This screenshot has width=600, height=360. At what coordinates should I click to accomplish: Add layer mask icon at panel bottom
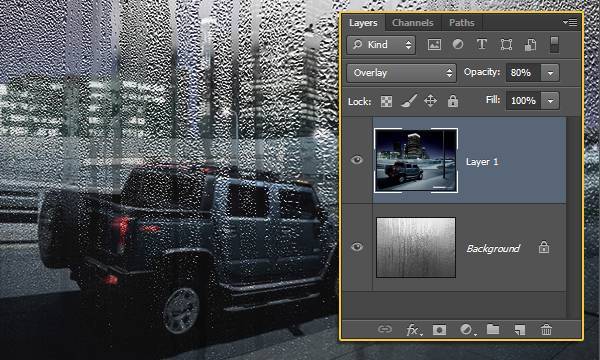pos(439,329)
